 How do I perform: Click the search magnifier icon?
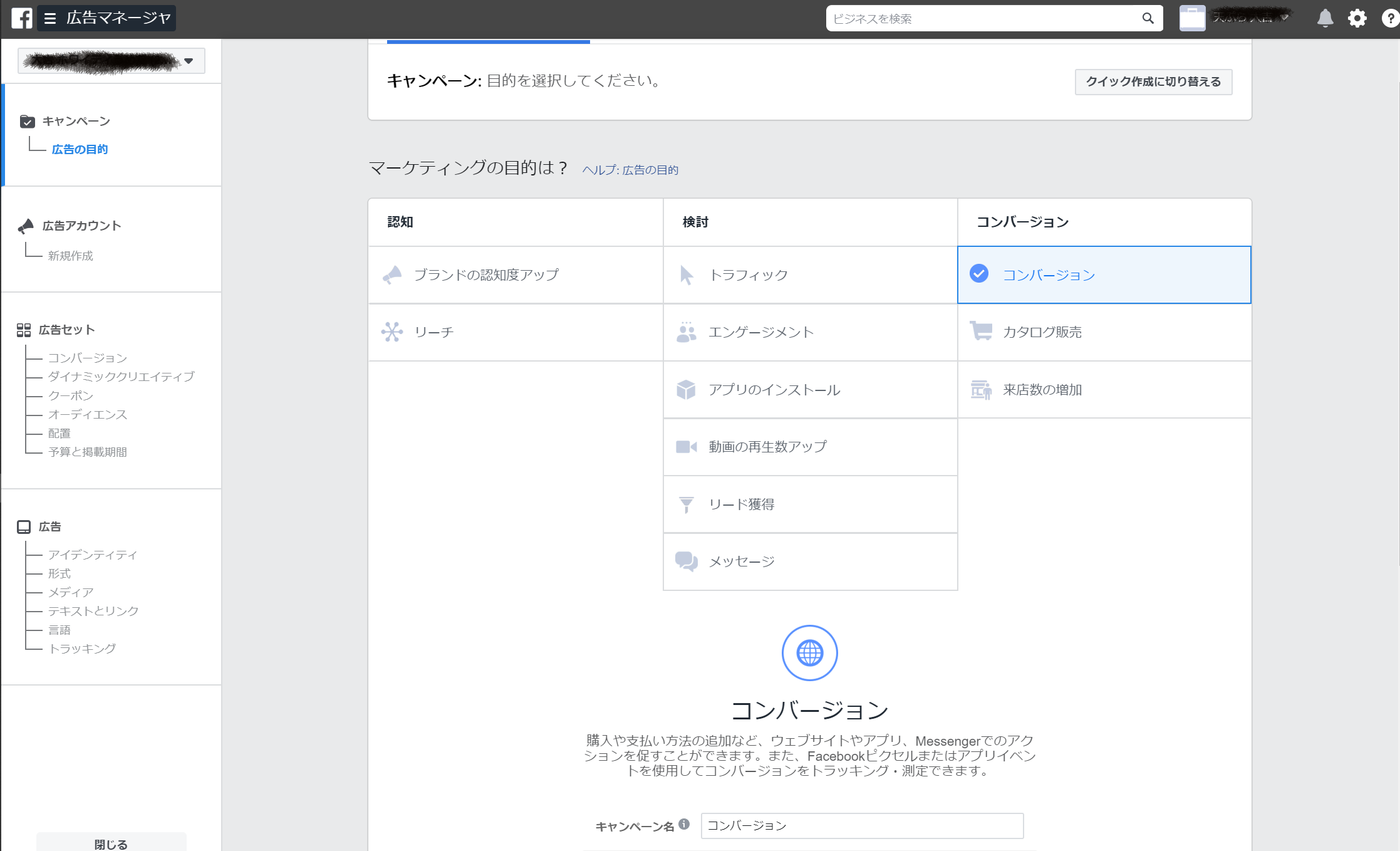tap(1148, 18)
